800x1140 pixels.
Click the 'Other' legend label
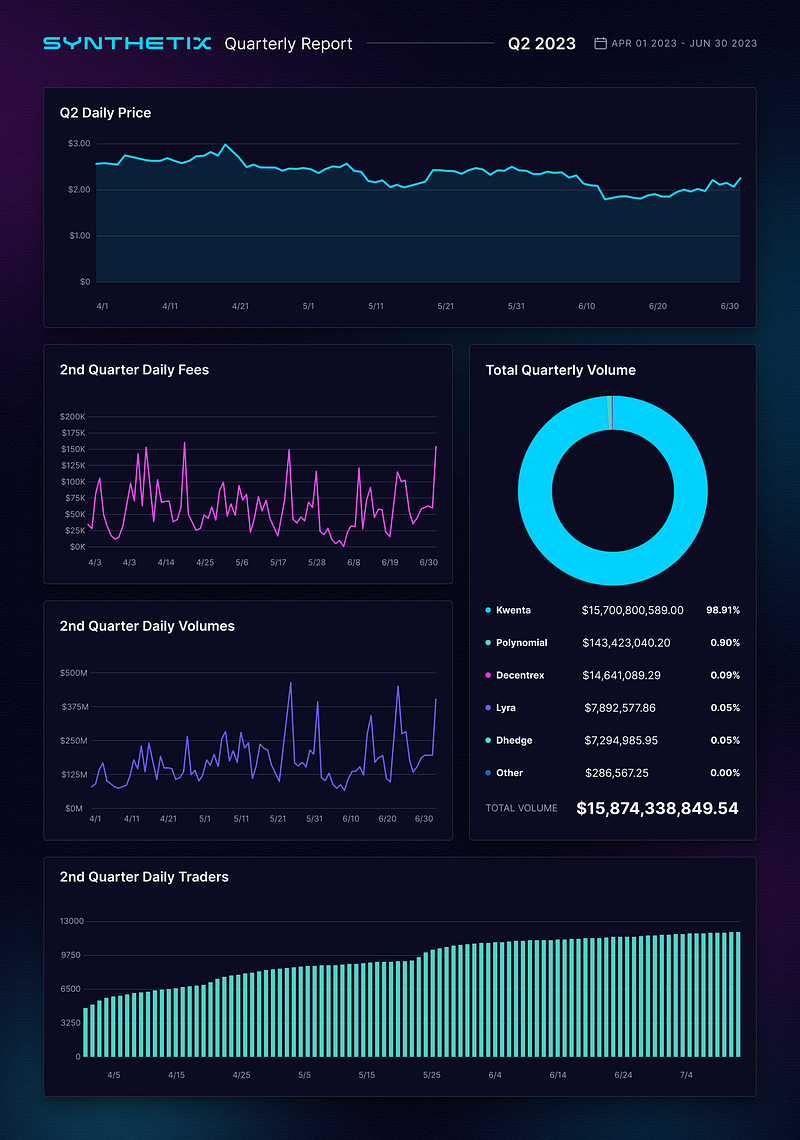(x=509, y=773)
